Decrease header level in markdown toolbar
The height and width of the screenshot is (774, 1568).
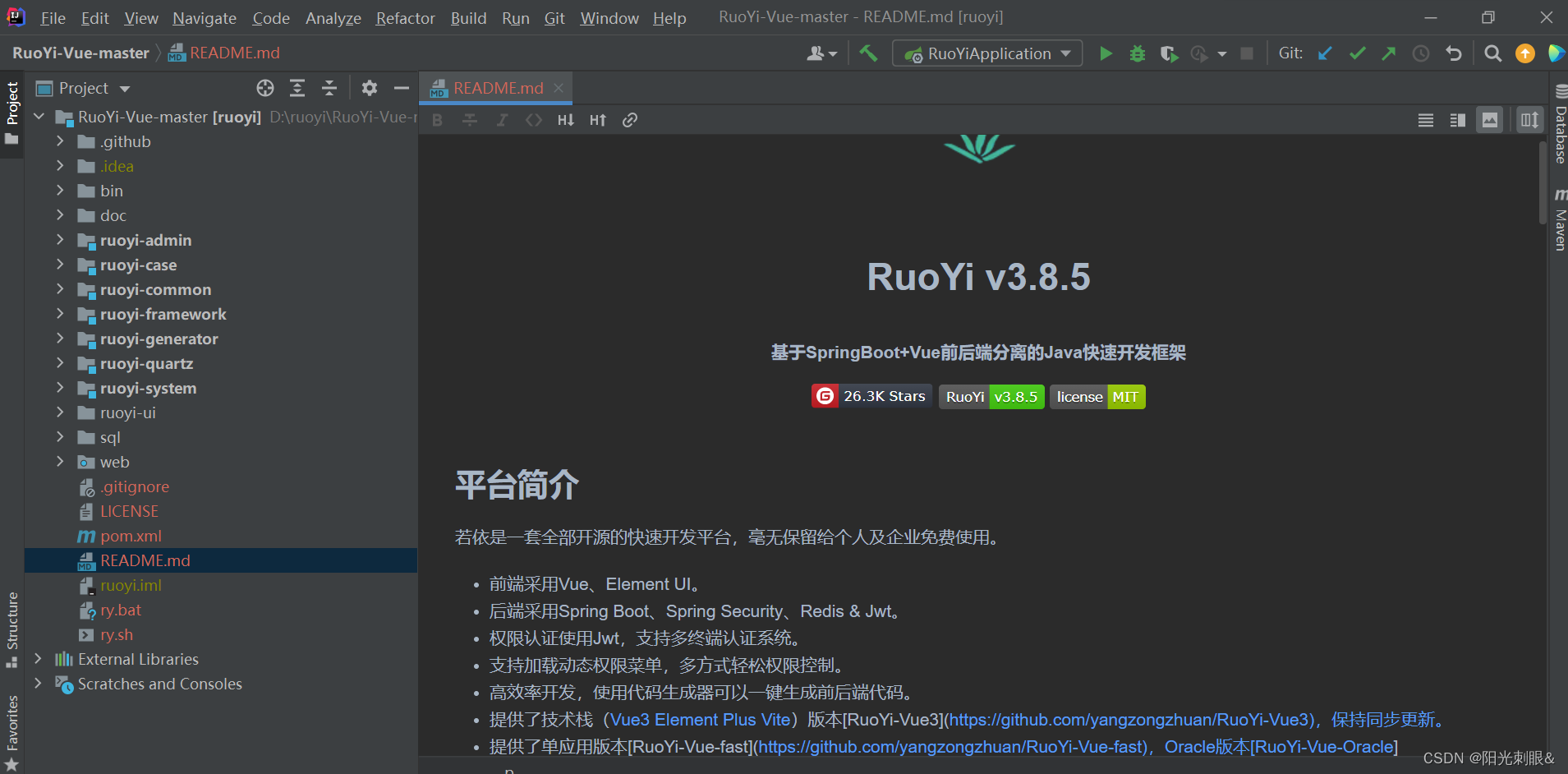tap(566, 120)
